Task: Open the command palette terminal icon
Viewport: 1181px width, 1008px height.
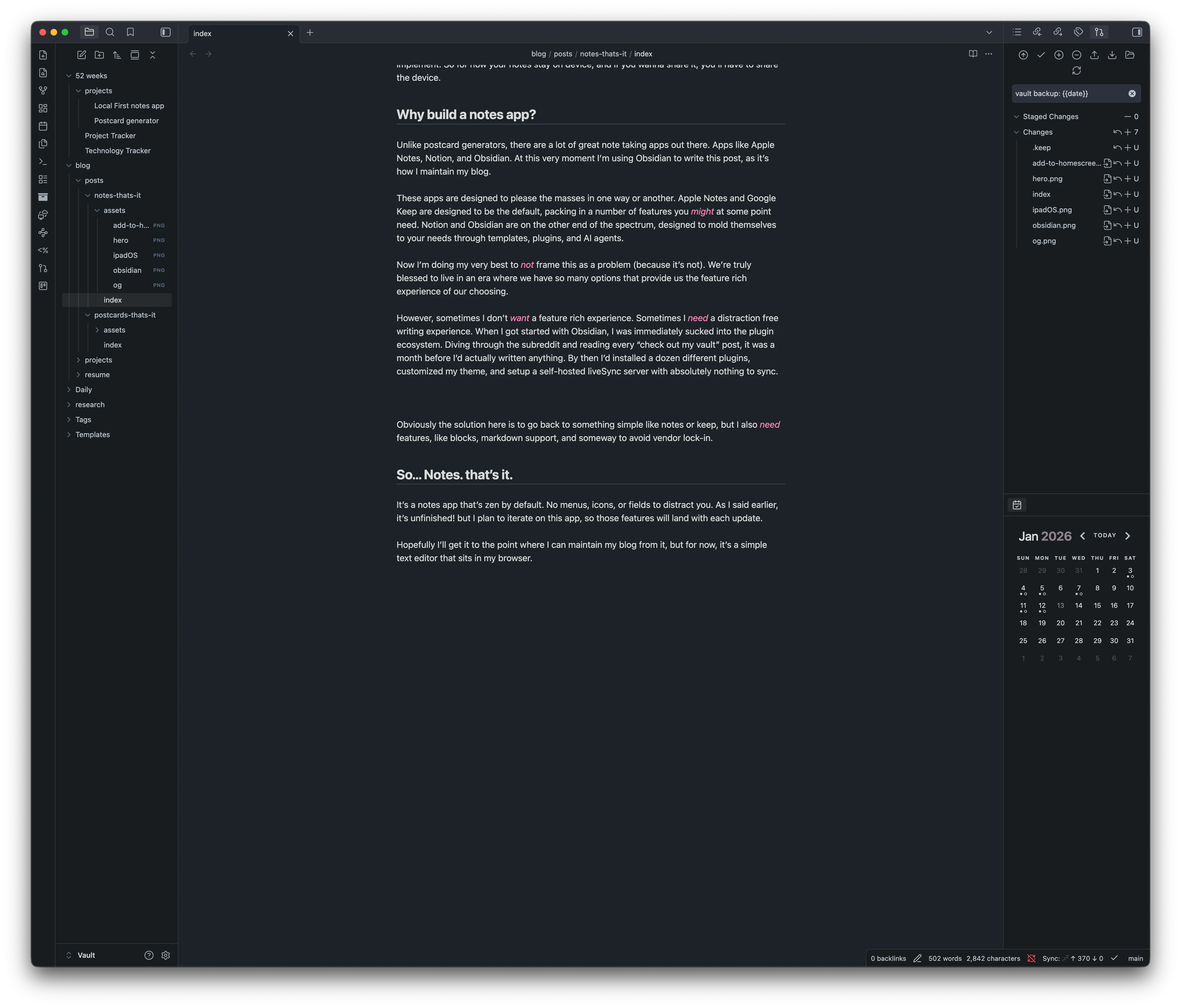Action: [43, 161]
